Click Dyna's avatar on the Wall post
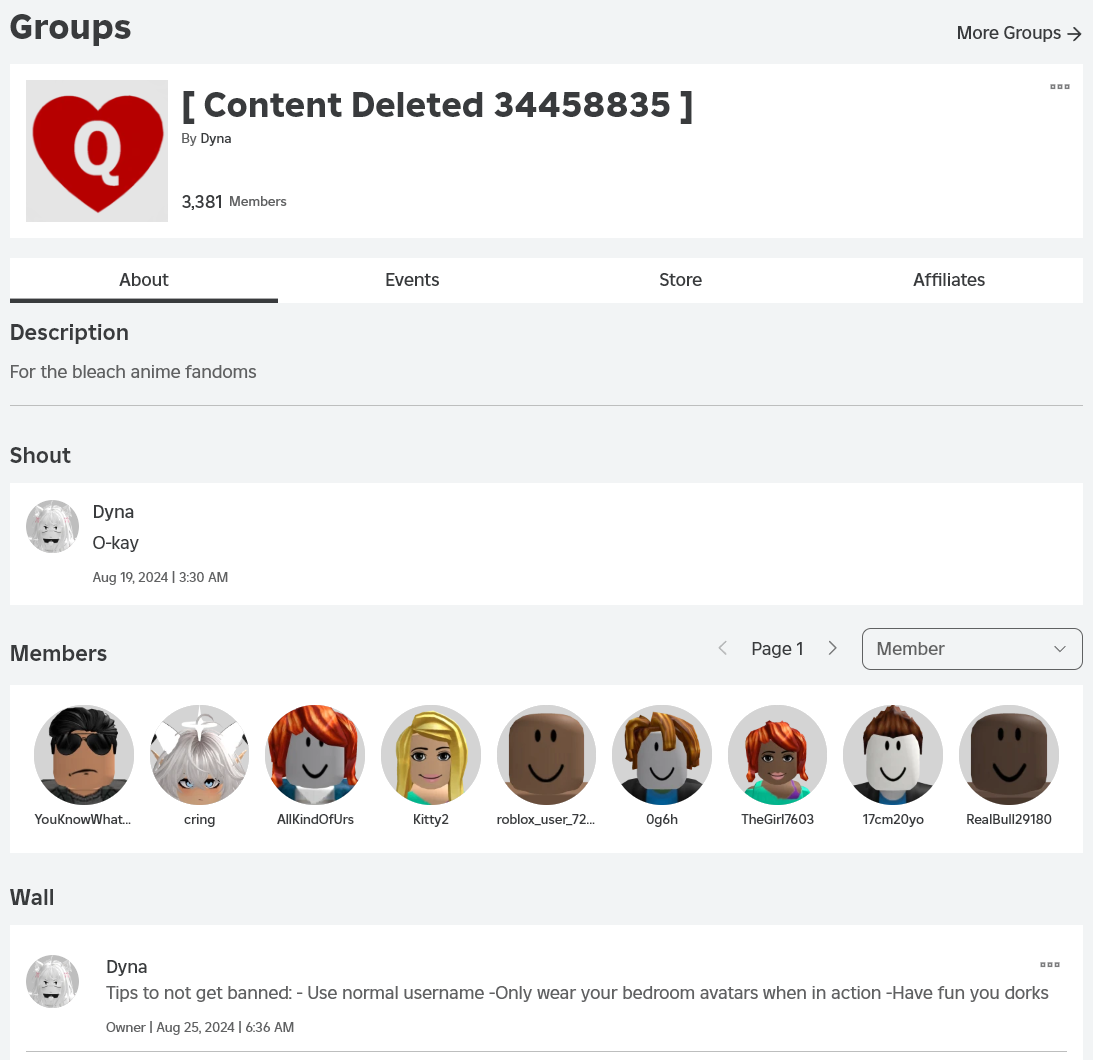1093x1060 pixels. pyautogui.click(x=52, y=981)
